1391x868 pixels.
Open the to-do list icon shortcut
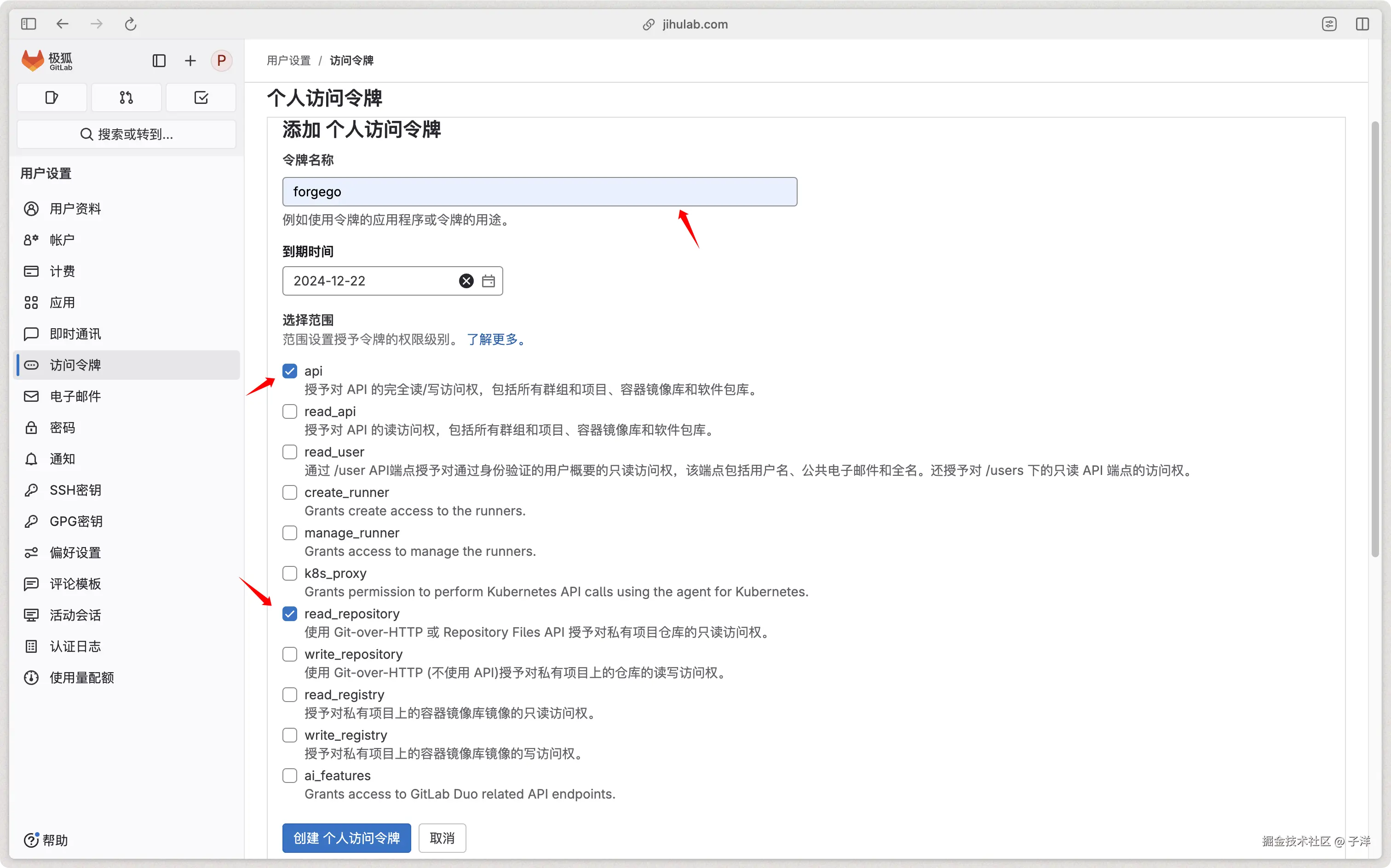[201, 97]
